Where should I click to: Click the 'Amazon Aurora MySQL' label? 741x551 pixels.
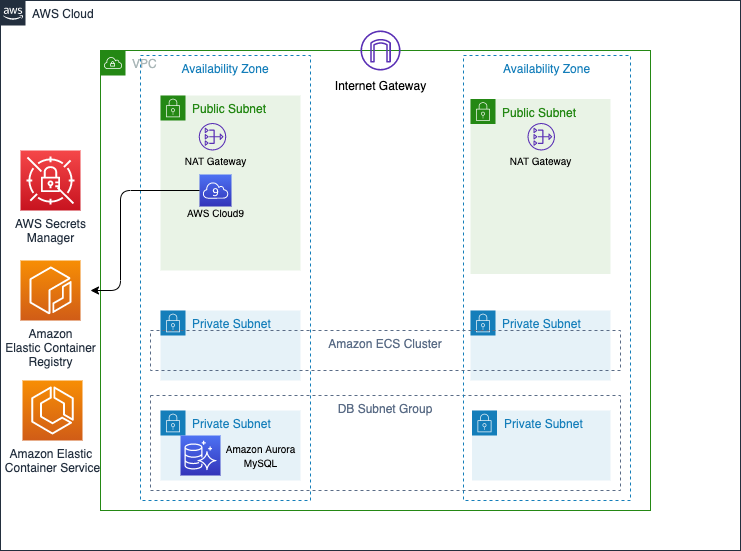(260, 456)
